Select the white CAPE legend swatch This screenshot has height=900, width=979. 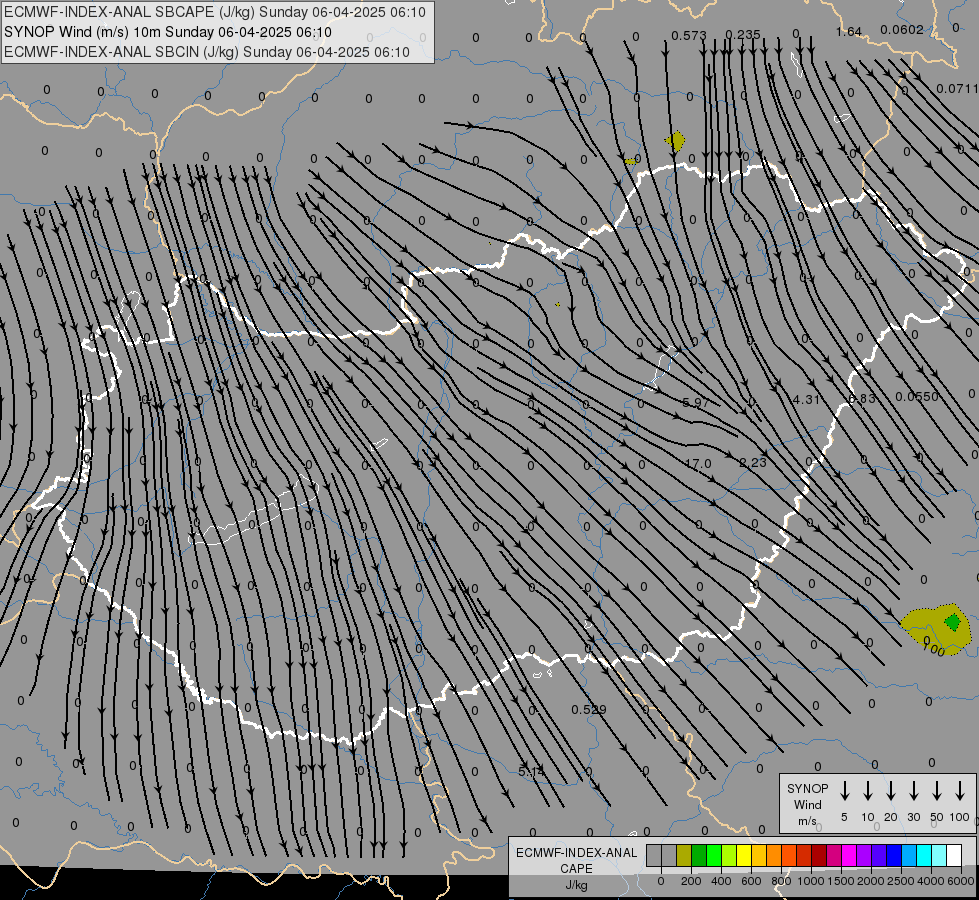(953, 855)
